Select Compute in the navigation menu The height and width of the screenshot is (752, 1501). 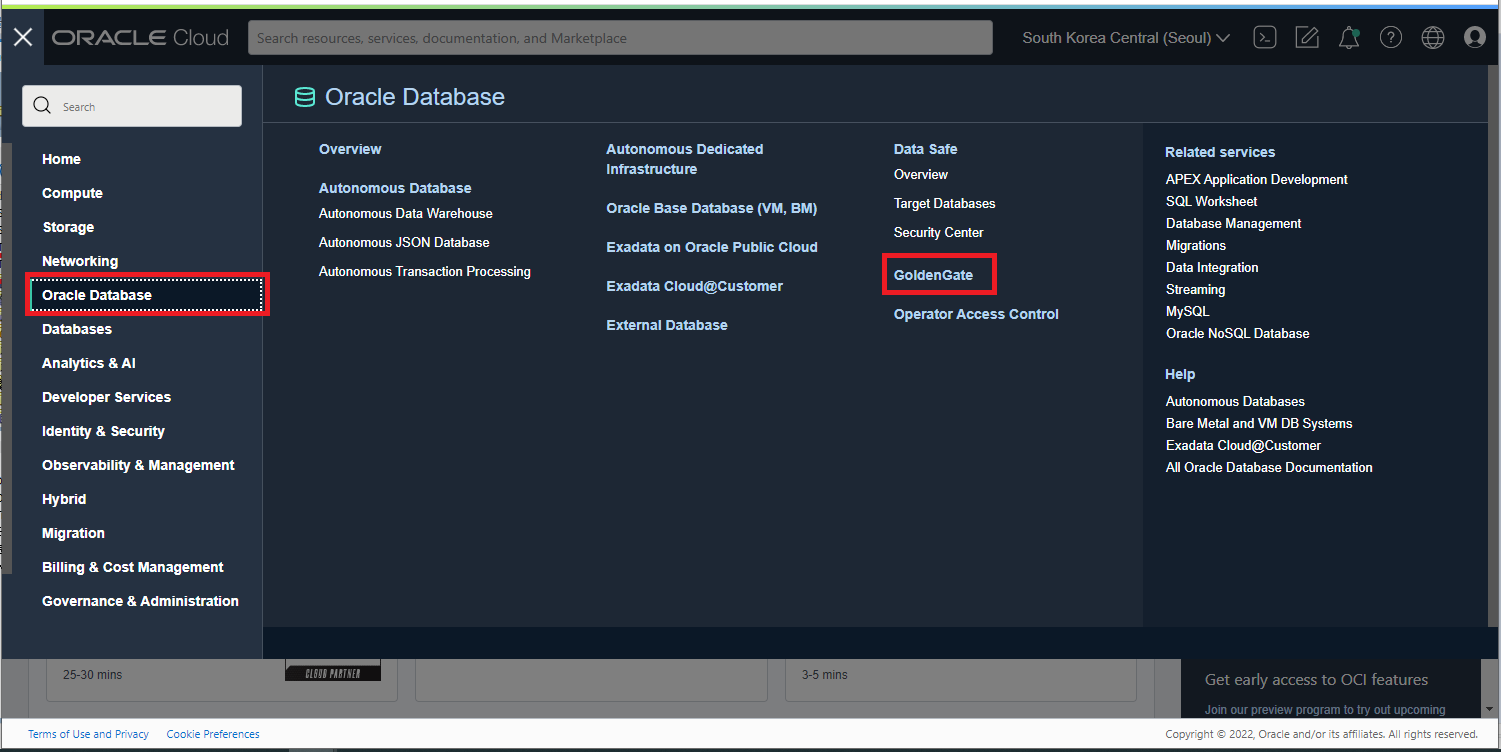(x=72, y=193)
